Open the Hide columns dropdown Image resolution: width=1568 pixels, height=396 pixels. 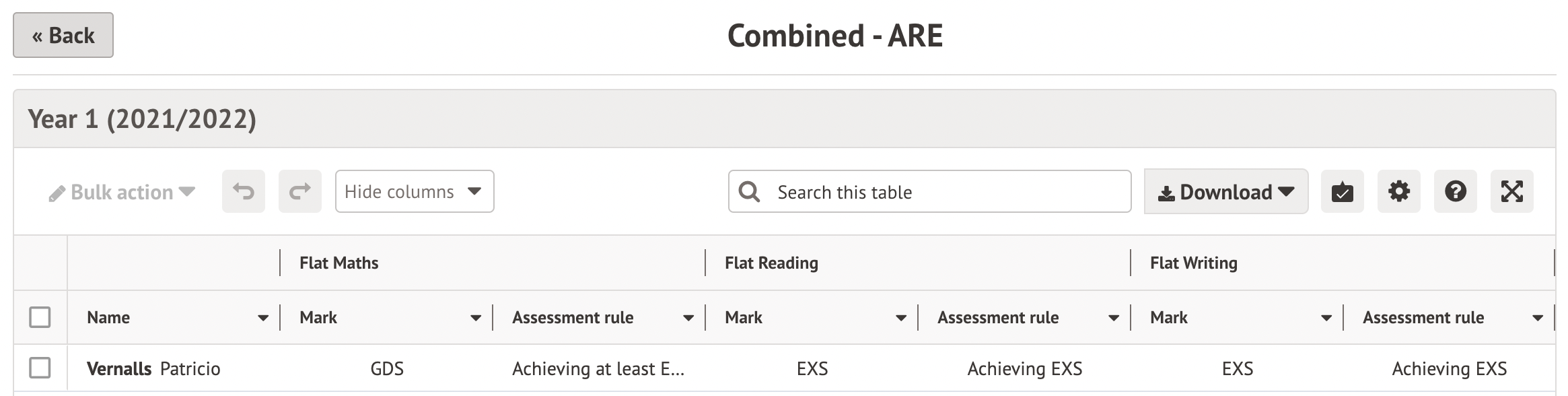click(x=415, y=192)
